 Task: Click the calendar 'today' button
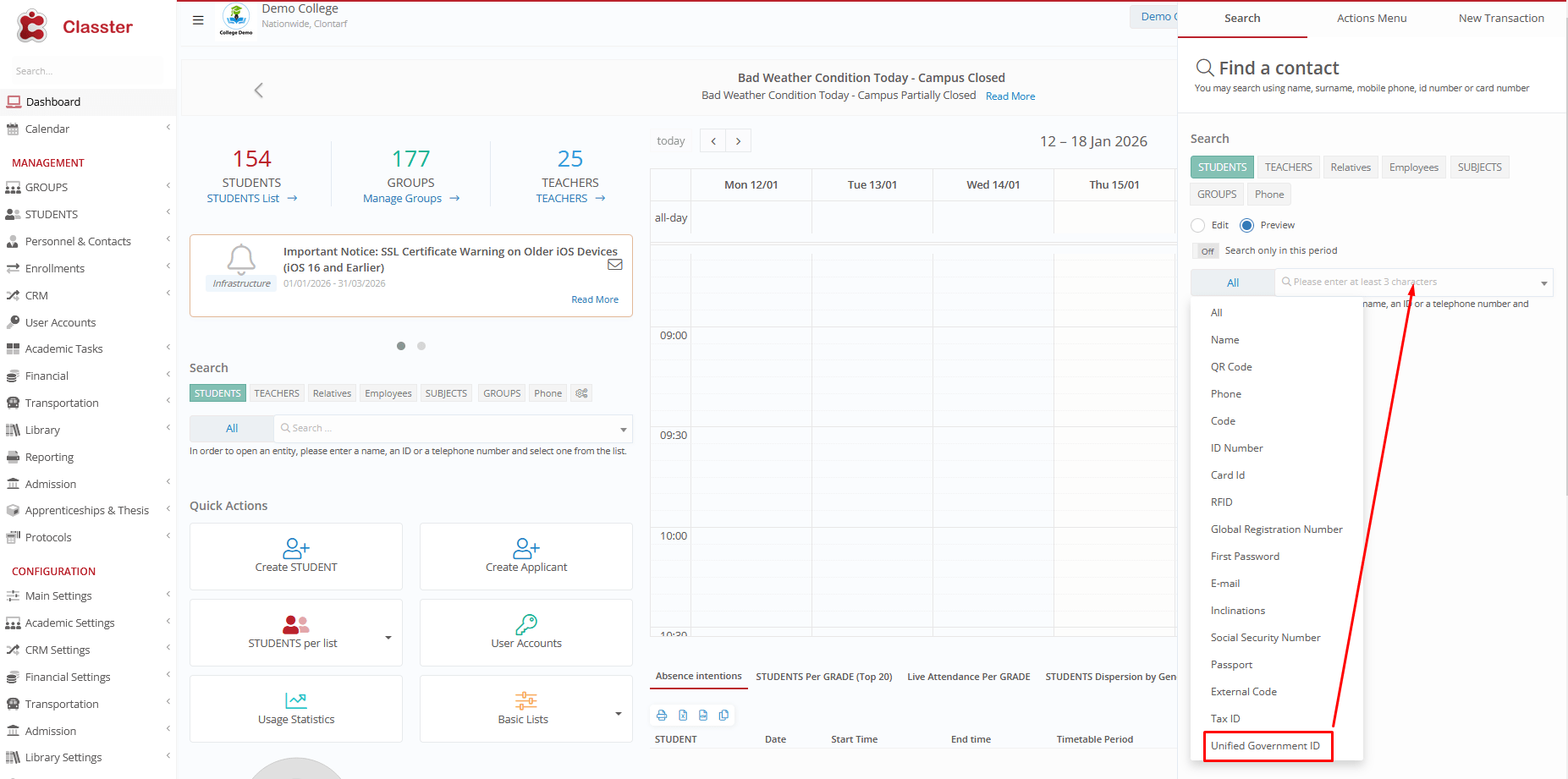point(671,141)
